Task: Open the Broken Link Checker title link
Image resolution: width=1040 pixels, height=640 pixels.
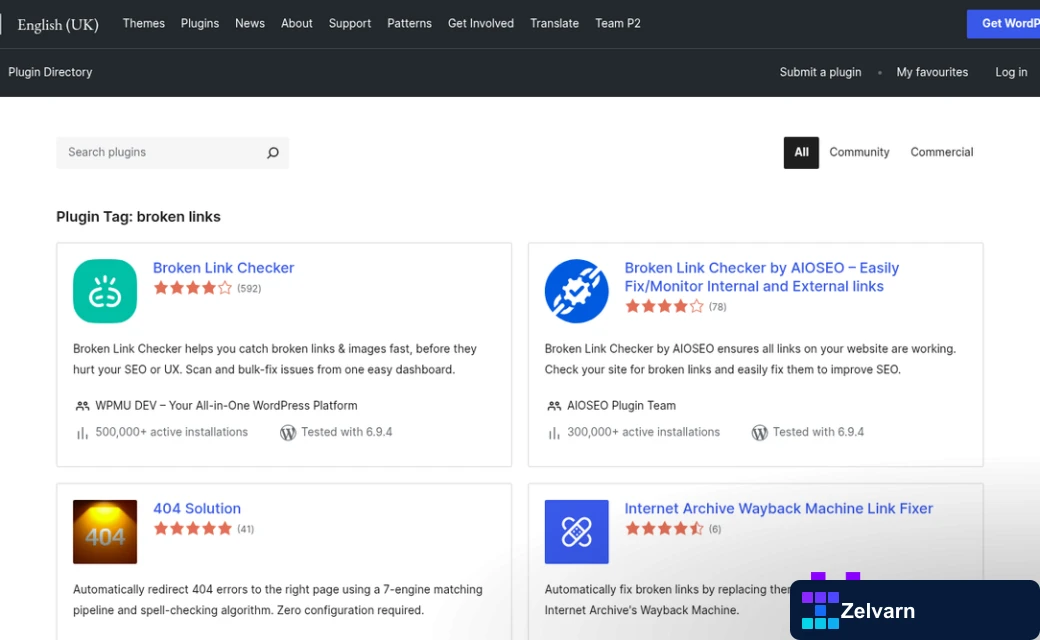Action: coord(224,268)
